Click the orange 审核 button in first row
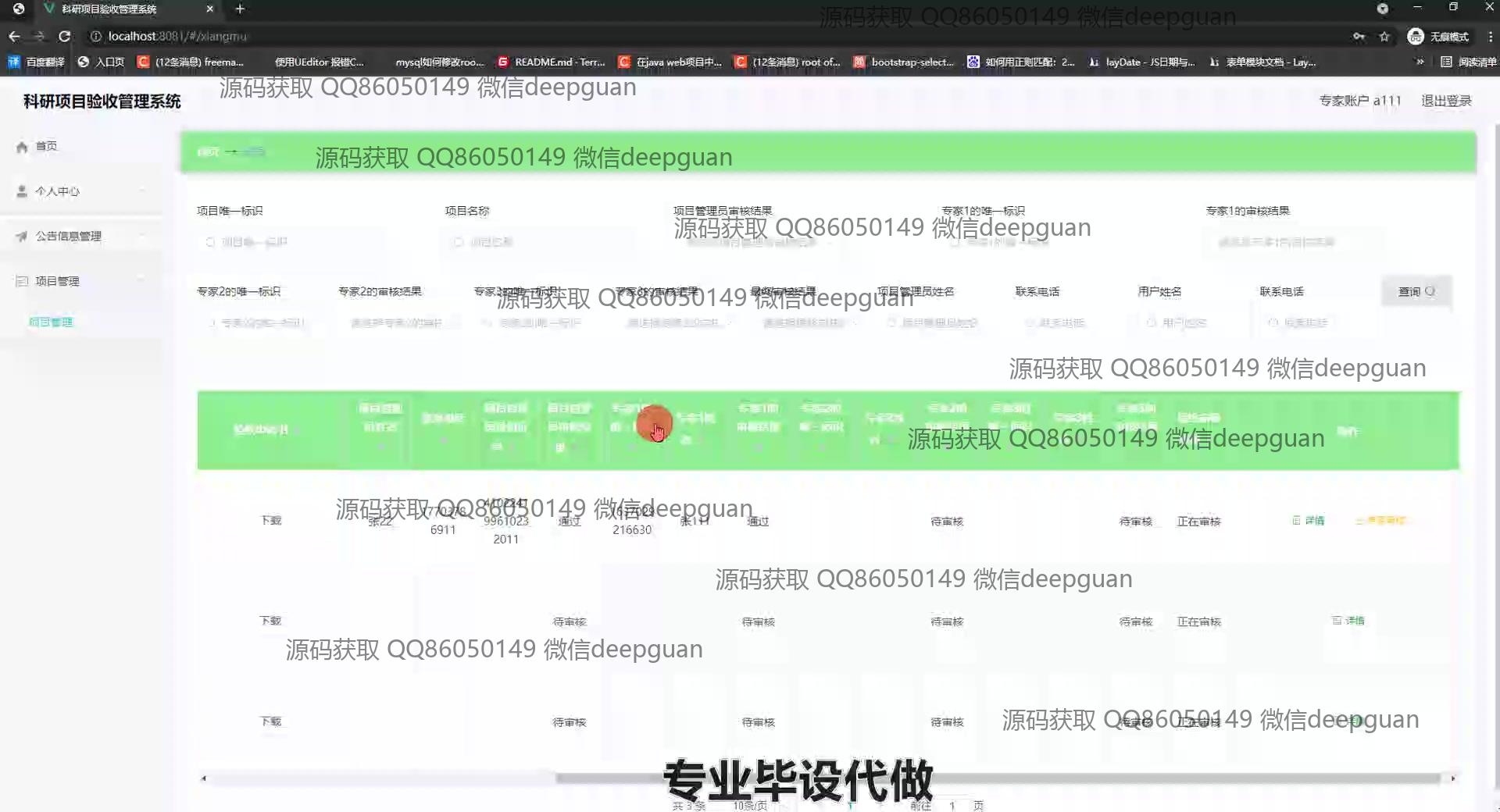The image size is (1500, 812). click(1381, 520)
